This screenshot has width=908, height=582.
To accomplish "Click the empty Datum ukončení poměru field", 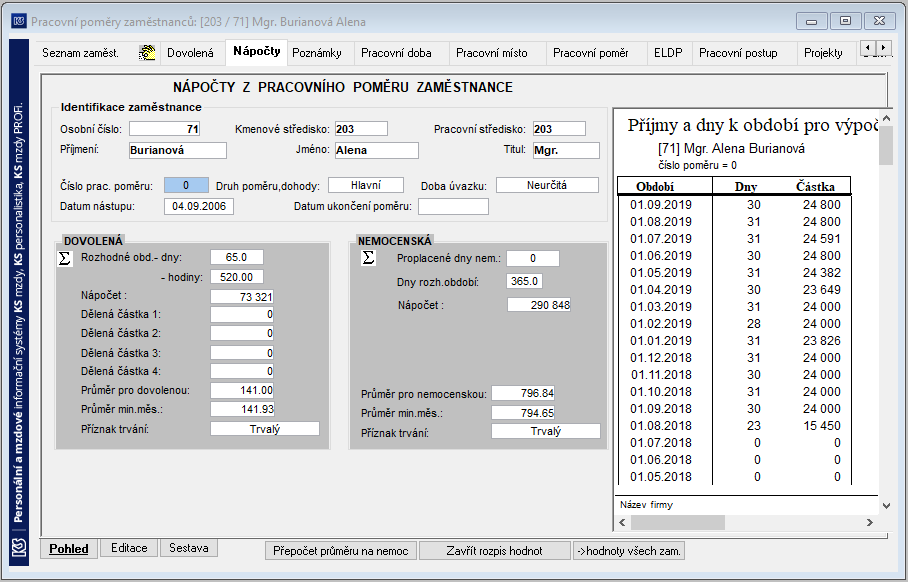I will (x=453, y=206).
